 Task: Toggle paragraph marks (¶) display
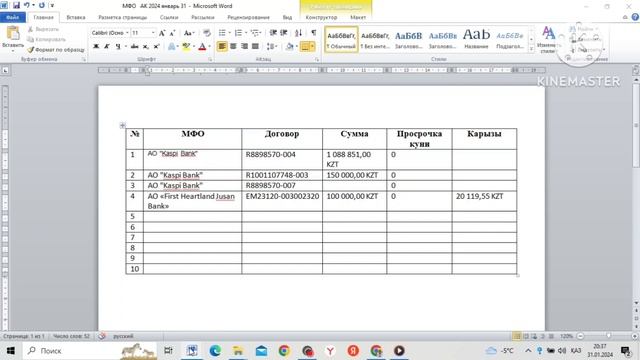[x=313, y=33]
